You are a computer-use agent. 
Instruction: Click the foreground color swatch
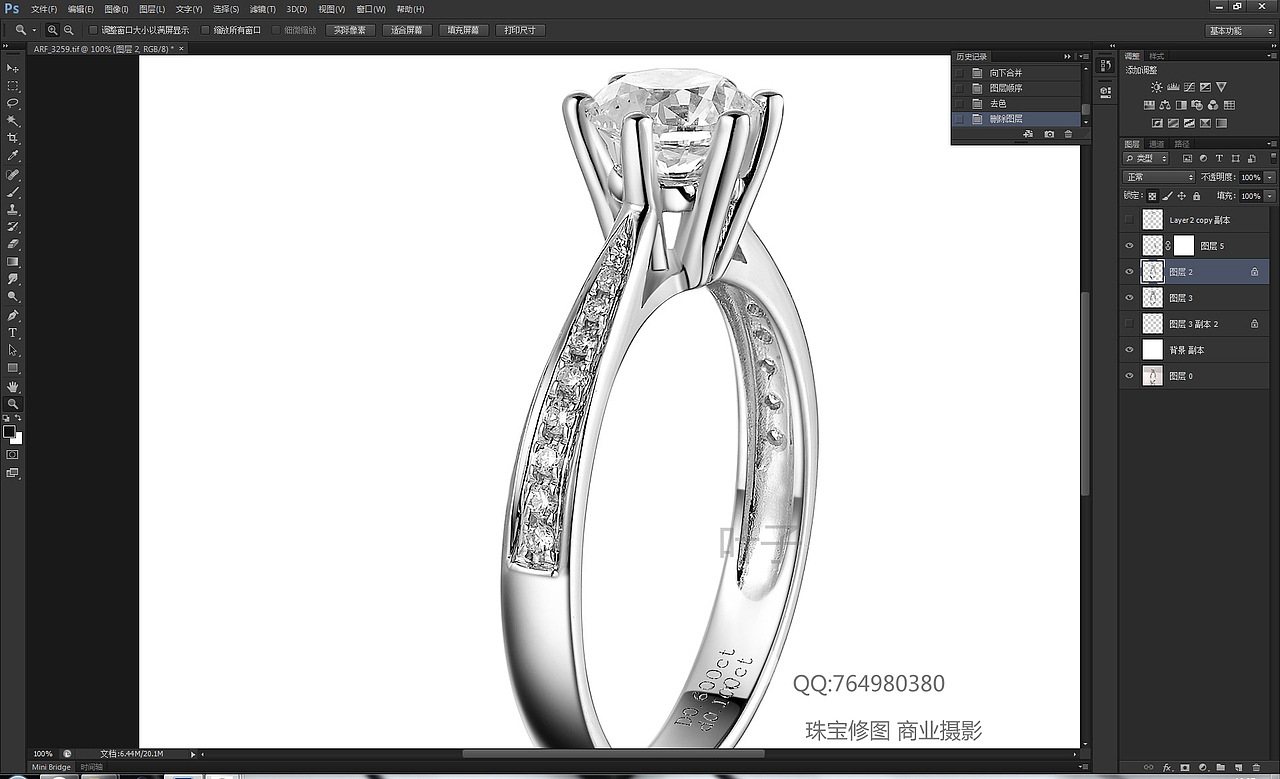click(x=9, y=431)
